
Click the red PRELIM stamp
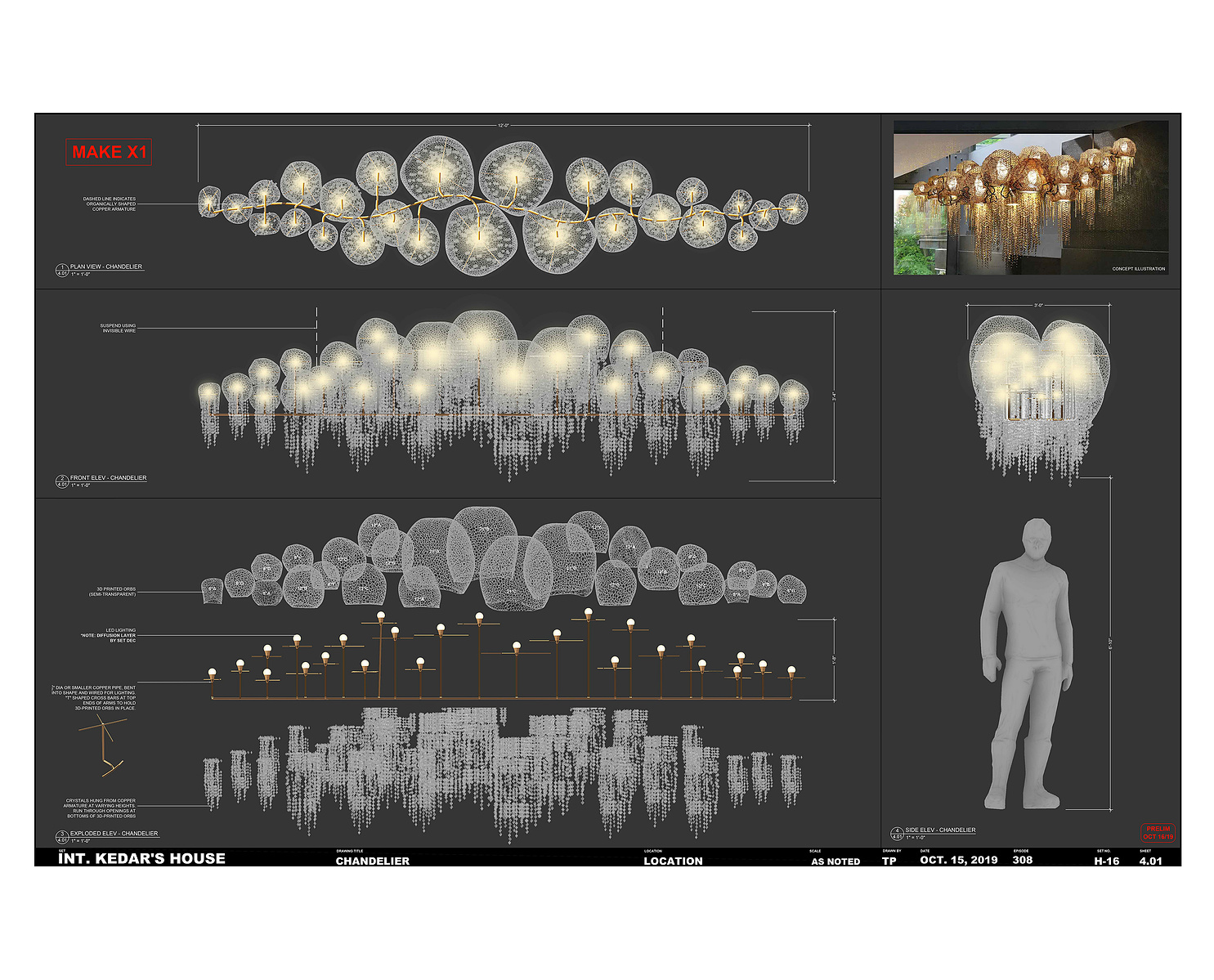pyautogui.click(x=1158, y=833)
